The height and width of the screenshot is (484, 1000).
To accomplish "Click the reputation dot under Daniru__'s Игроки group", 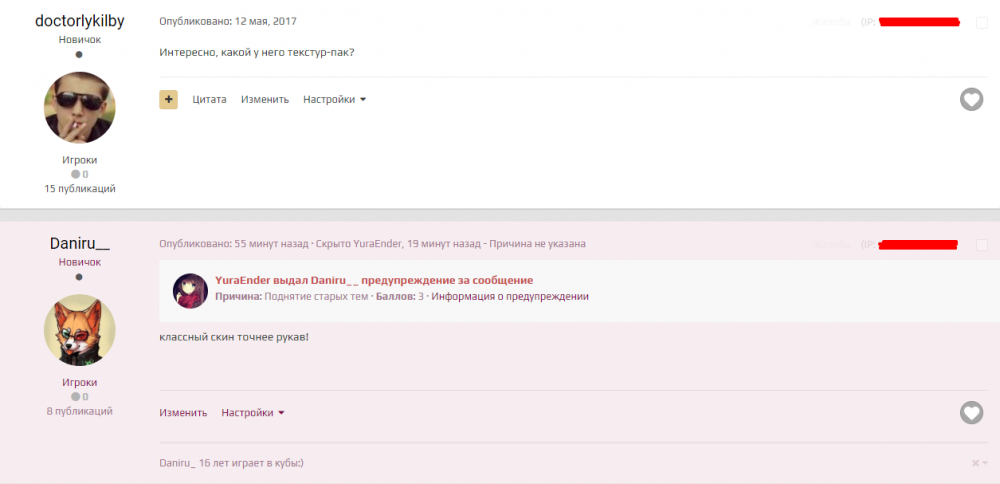I will click(75, 397).
